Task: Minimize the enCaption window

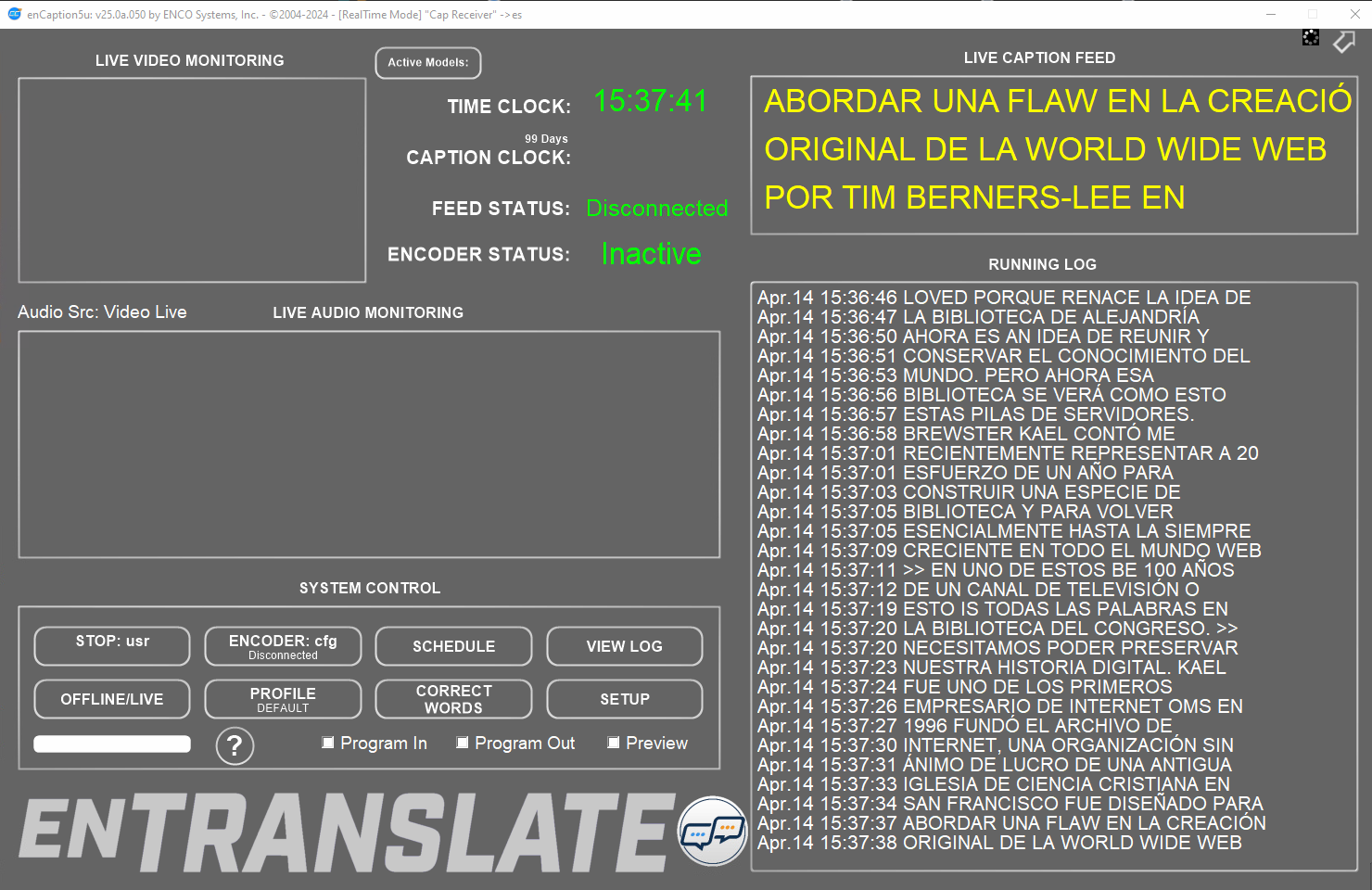Action: 1271,14
